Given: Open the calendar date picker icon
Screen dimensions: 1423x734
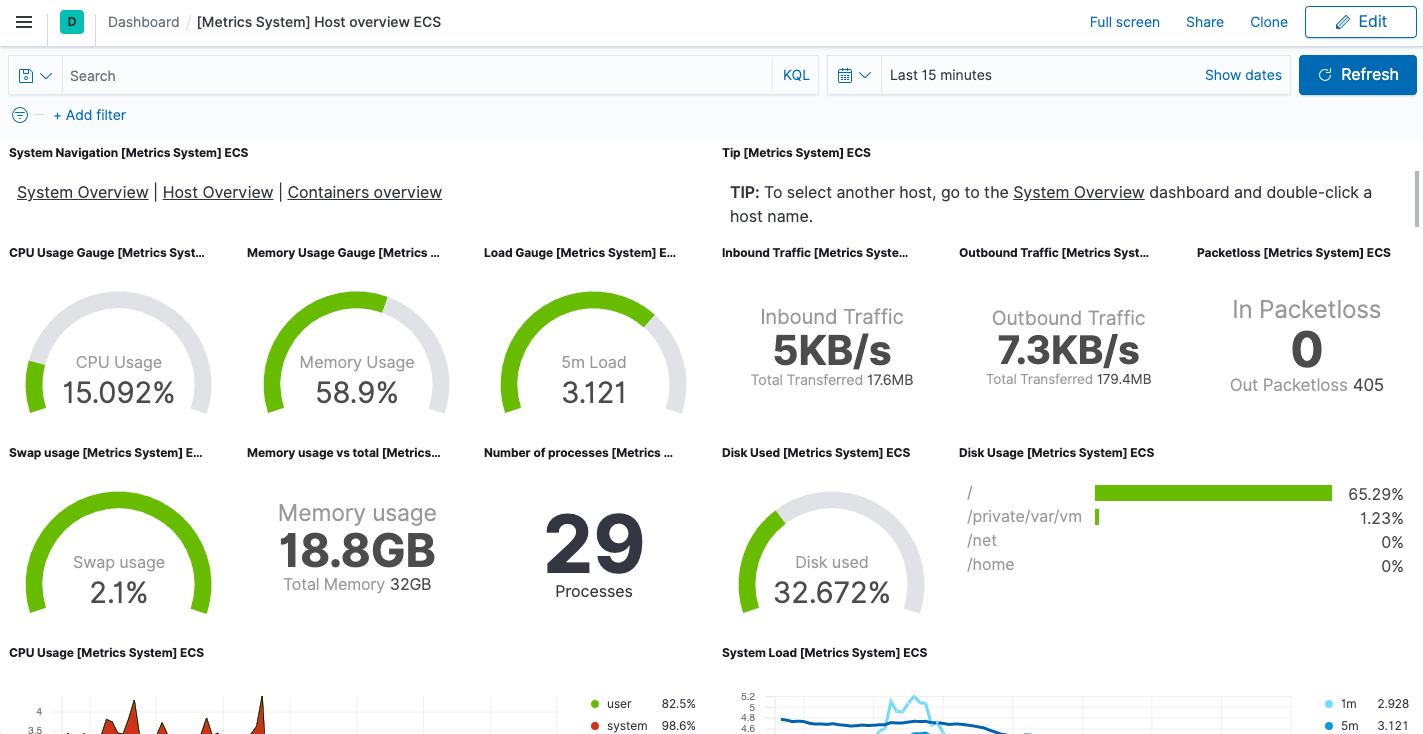Looking at the screenshot, I should pos(843,75).
